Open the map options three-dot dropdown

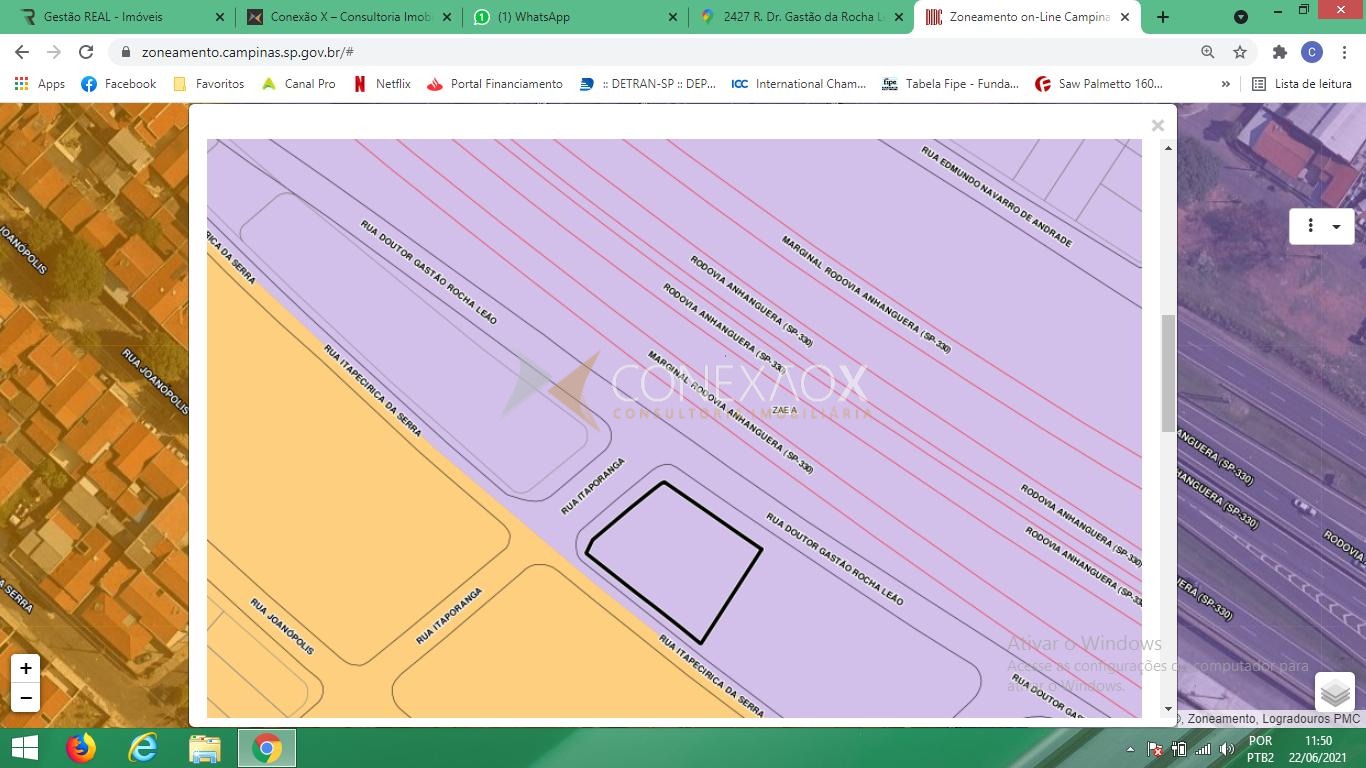[x=1322, y=226]
